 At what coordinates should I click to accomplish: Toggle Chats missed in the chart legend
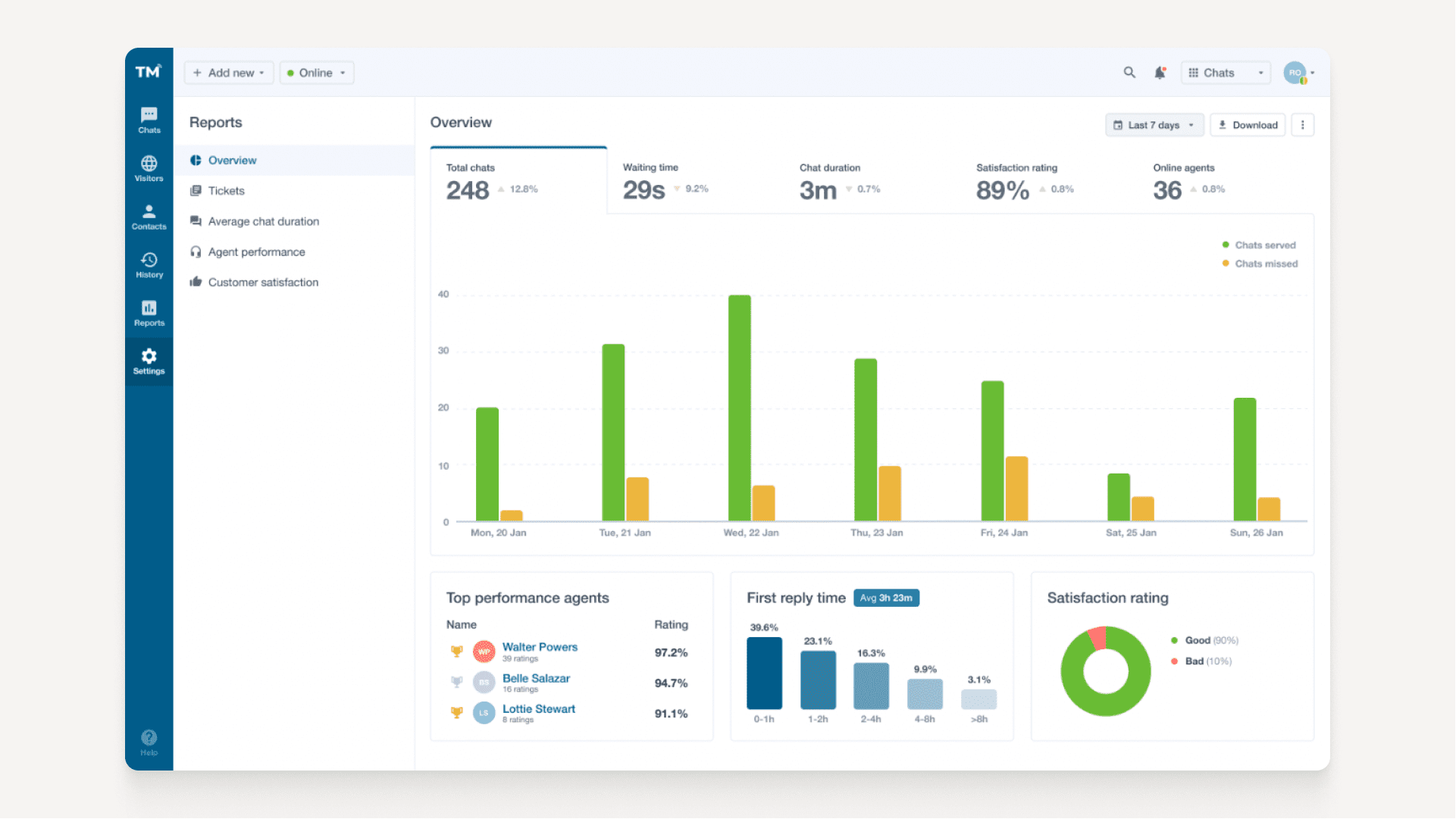[x=1260, y=264]
